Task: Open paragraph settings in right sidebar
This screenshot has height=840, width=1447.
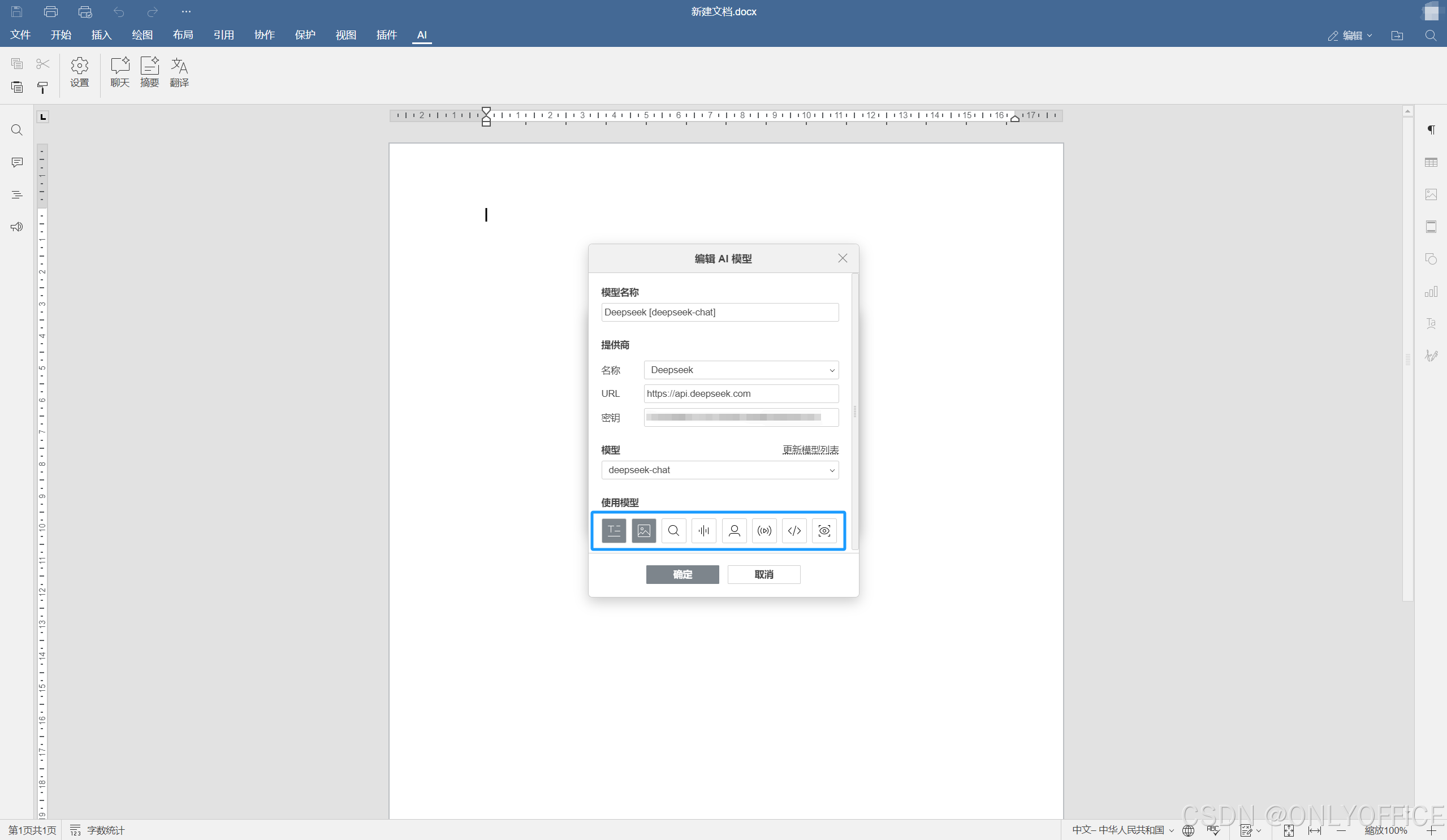Action: click(1431, 130)
